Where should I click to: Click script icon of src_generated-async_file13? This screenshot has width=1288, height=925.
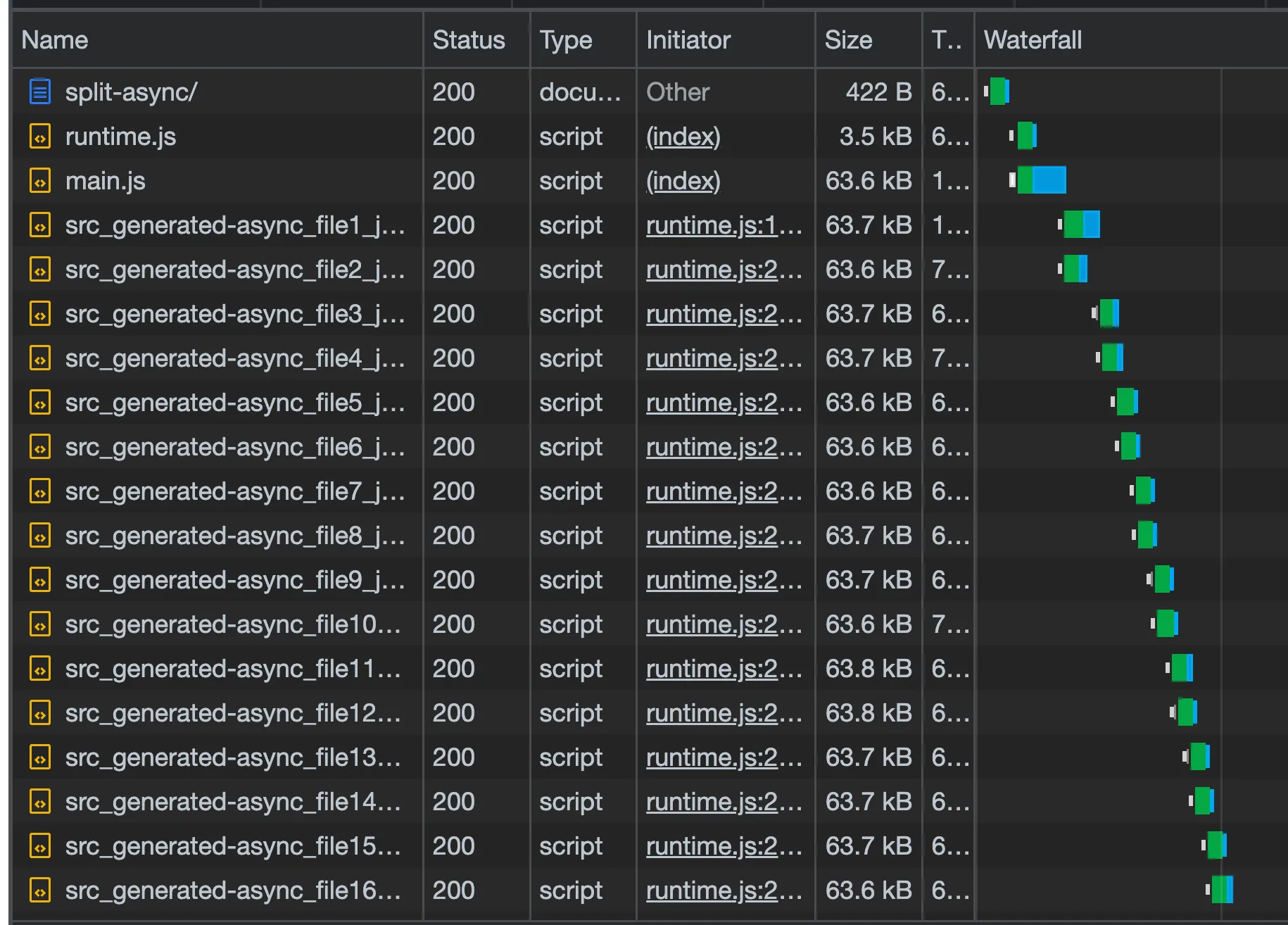40,757
